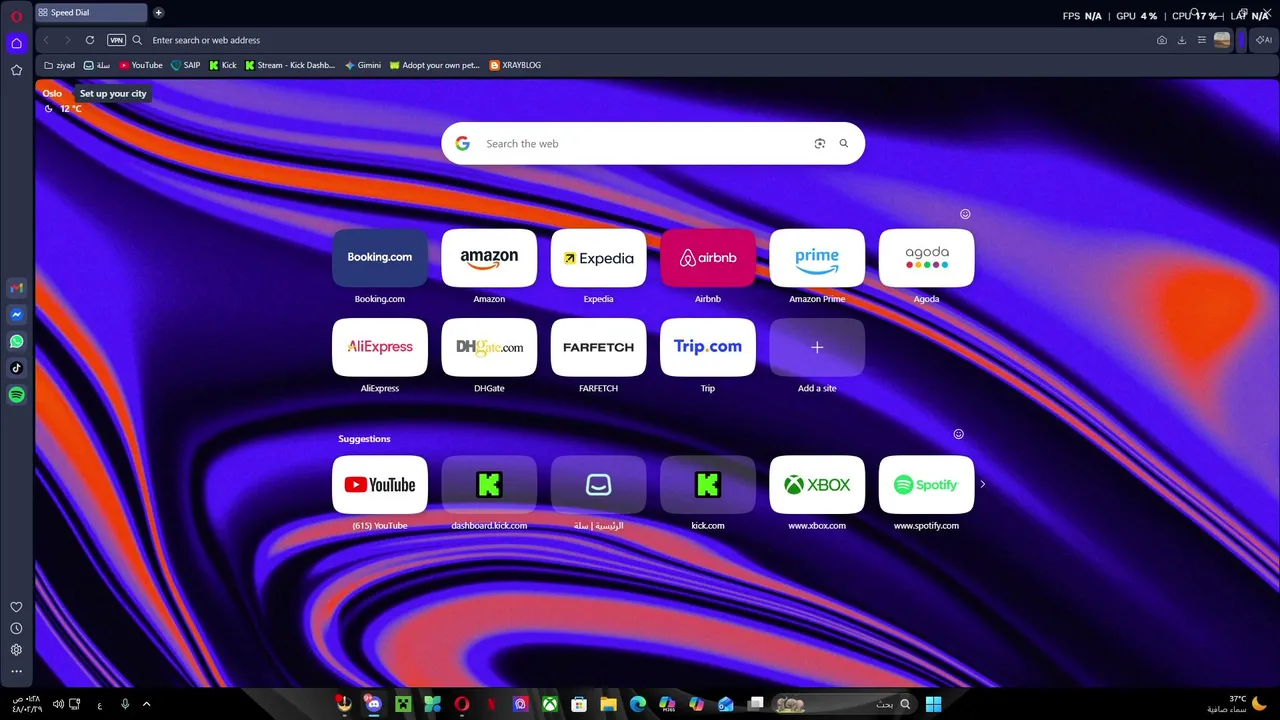Screen dimensions: 1280x720
Task: Open the سلة bookmark
Action: [97, 65]
